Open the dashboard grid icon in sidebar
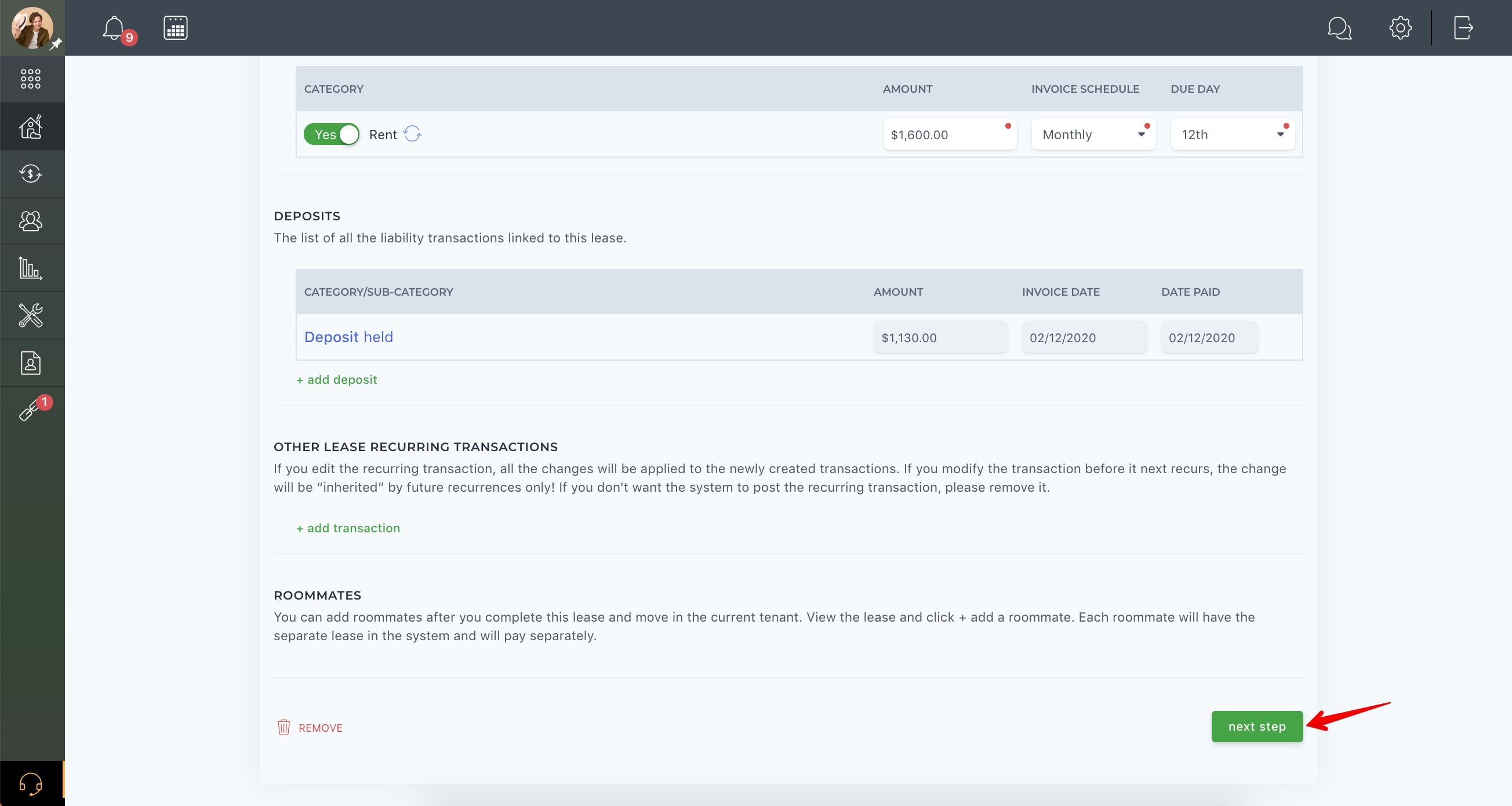Viewport: 1512px width, 806px height. [31, 79]
